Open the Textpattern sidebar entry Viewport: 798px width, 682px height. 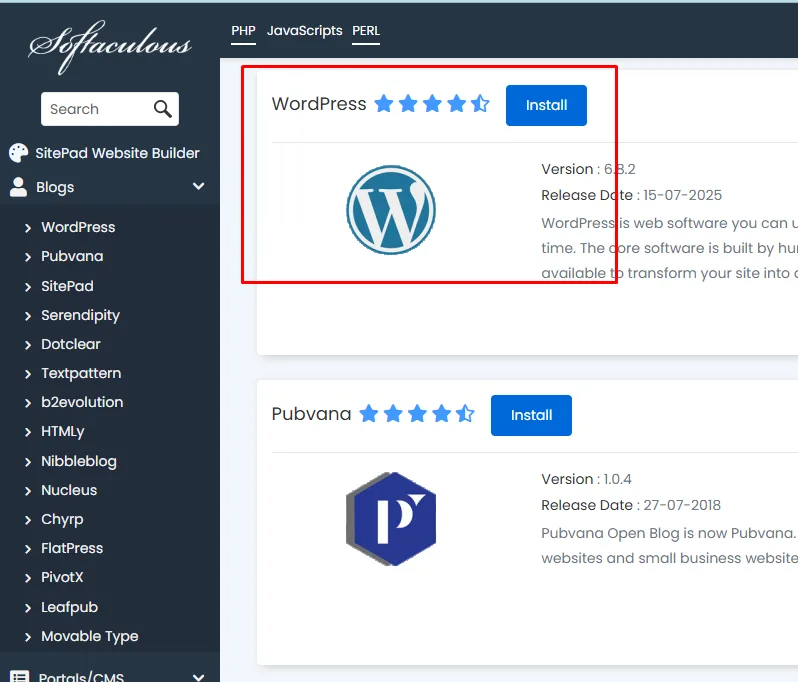(81, 373)
